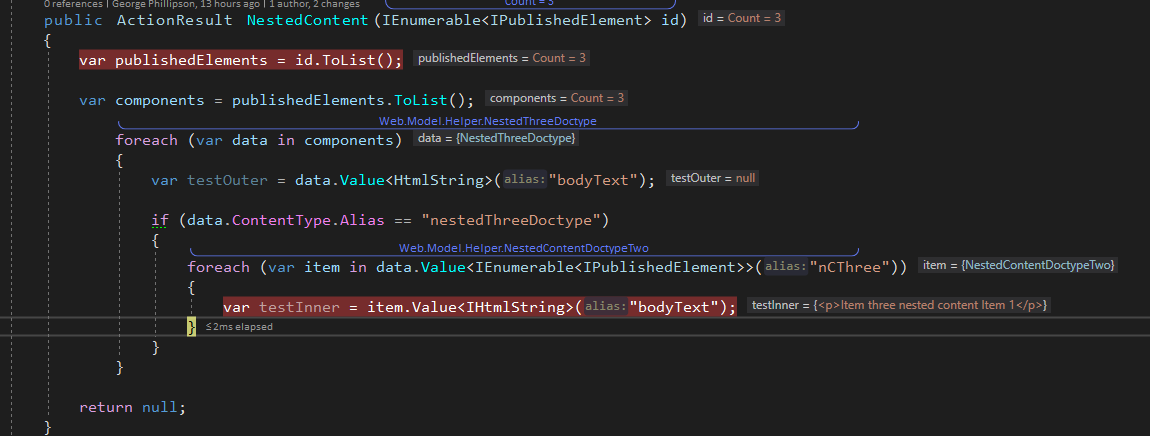
Task: Click the NestedContent method name
Action: pos(307,20)
